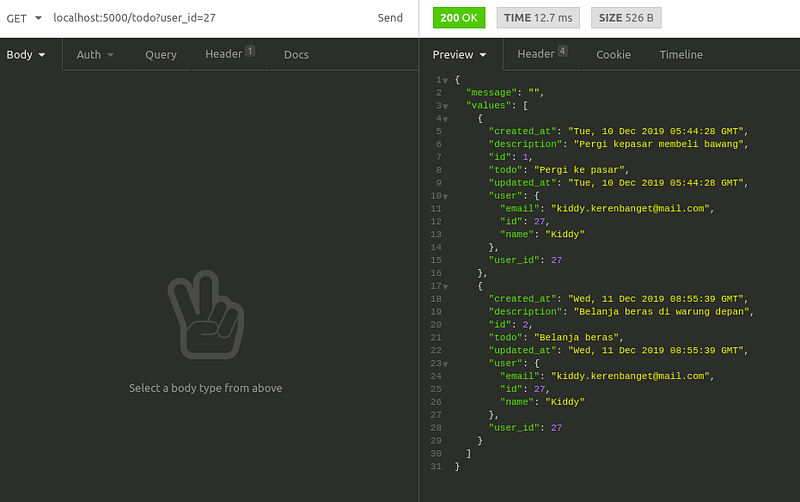Collapse the "values" array at line 3
This screenshot has width=800, height=502.
point(445,106)
